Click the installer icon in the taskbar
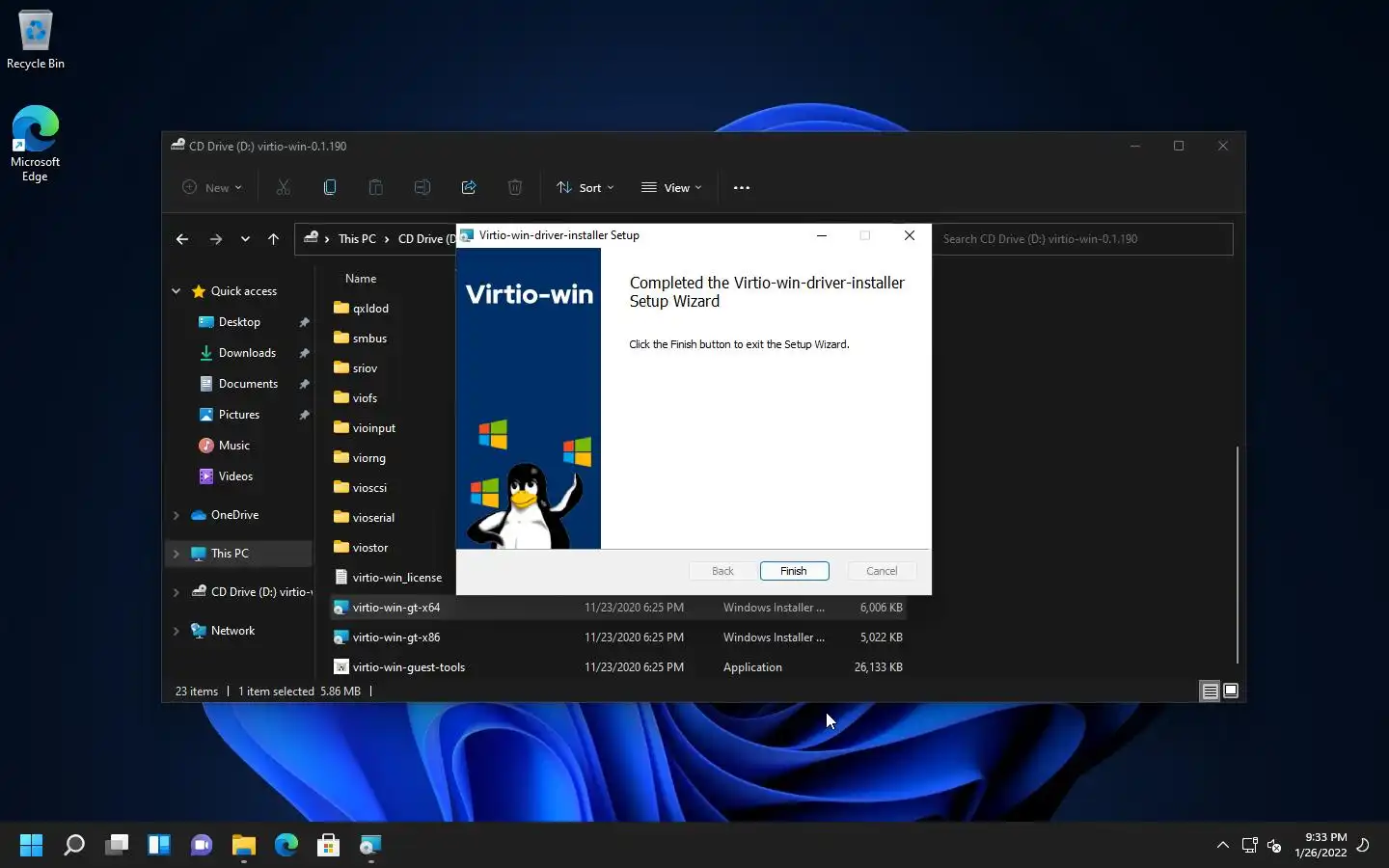Image resolution: width=1389 pixels, height=868 pixels. (x=371, y=846)
